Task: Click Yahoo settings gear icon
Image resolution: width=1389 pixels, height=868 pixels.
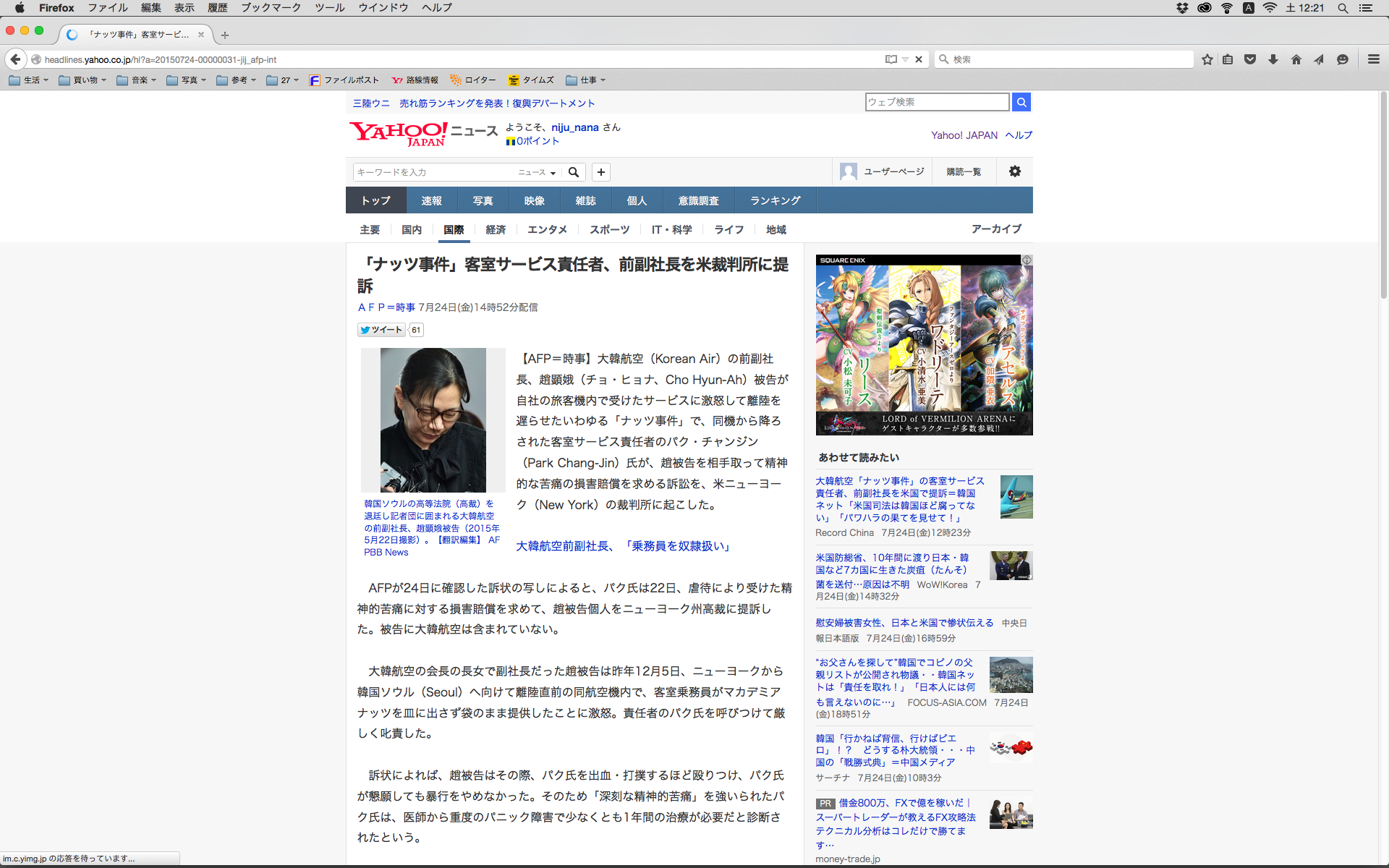Action: [1014, 171]
